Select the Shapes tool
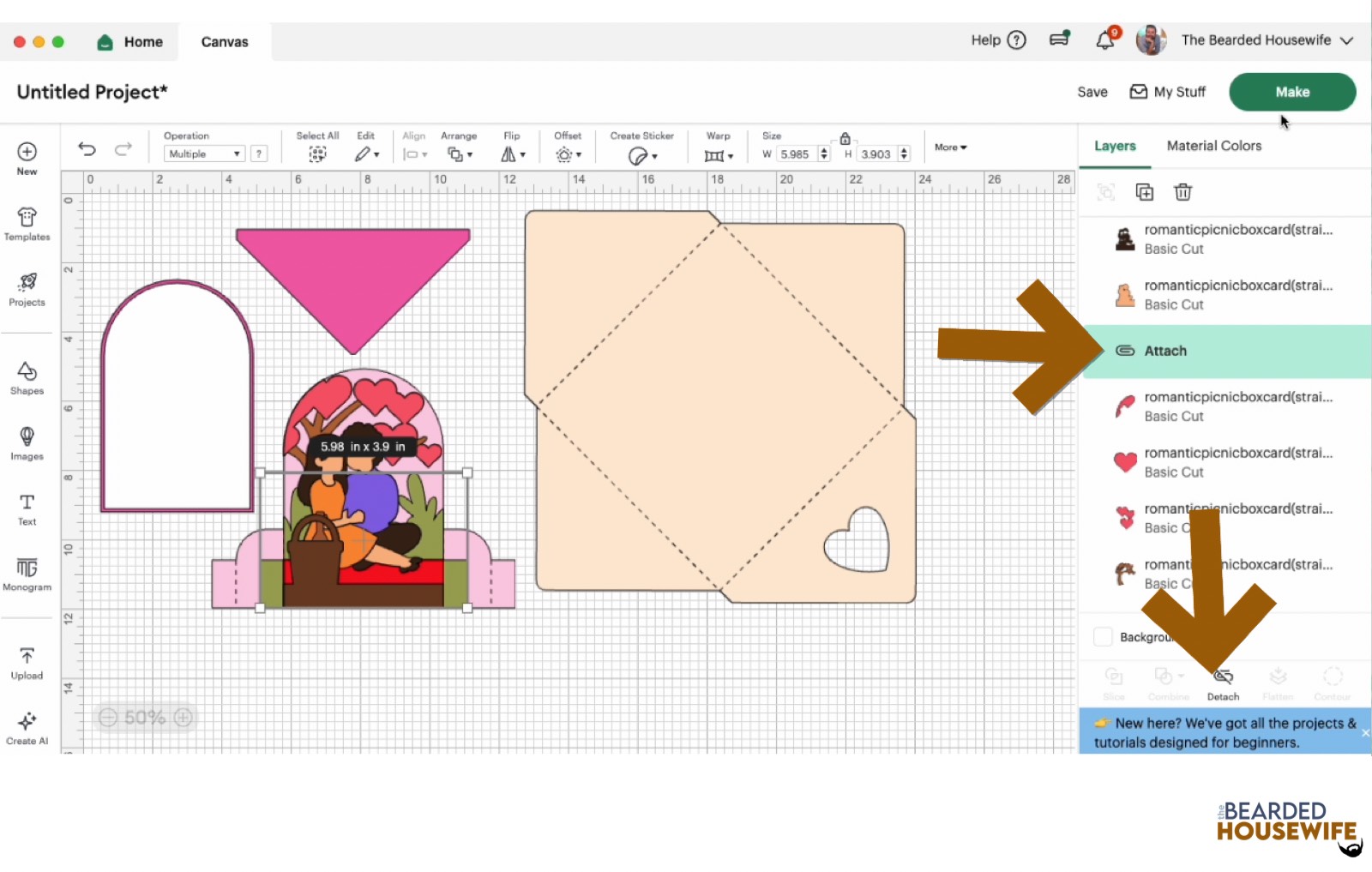The image size is (1372, 872). [x=27, y=377]
